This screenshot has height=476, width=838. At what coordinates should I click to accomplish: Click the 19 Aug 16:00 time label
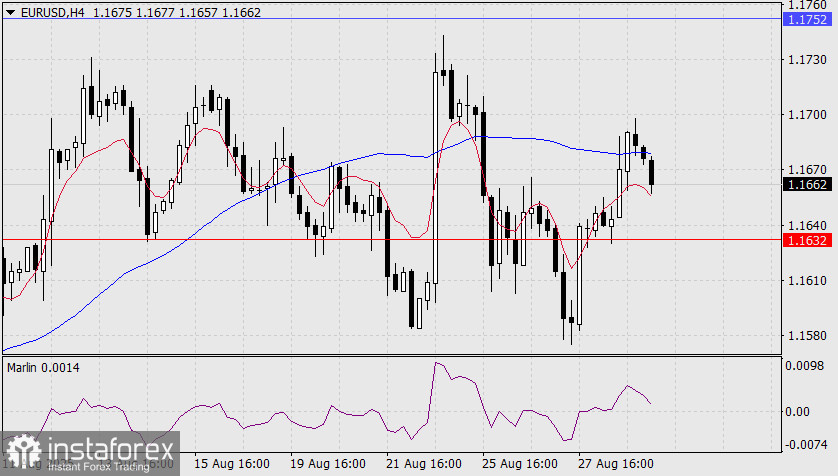pos(328,464)
